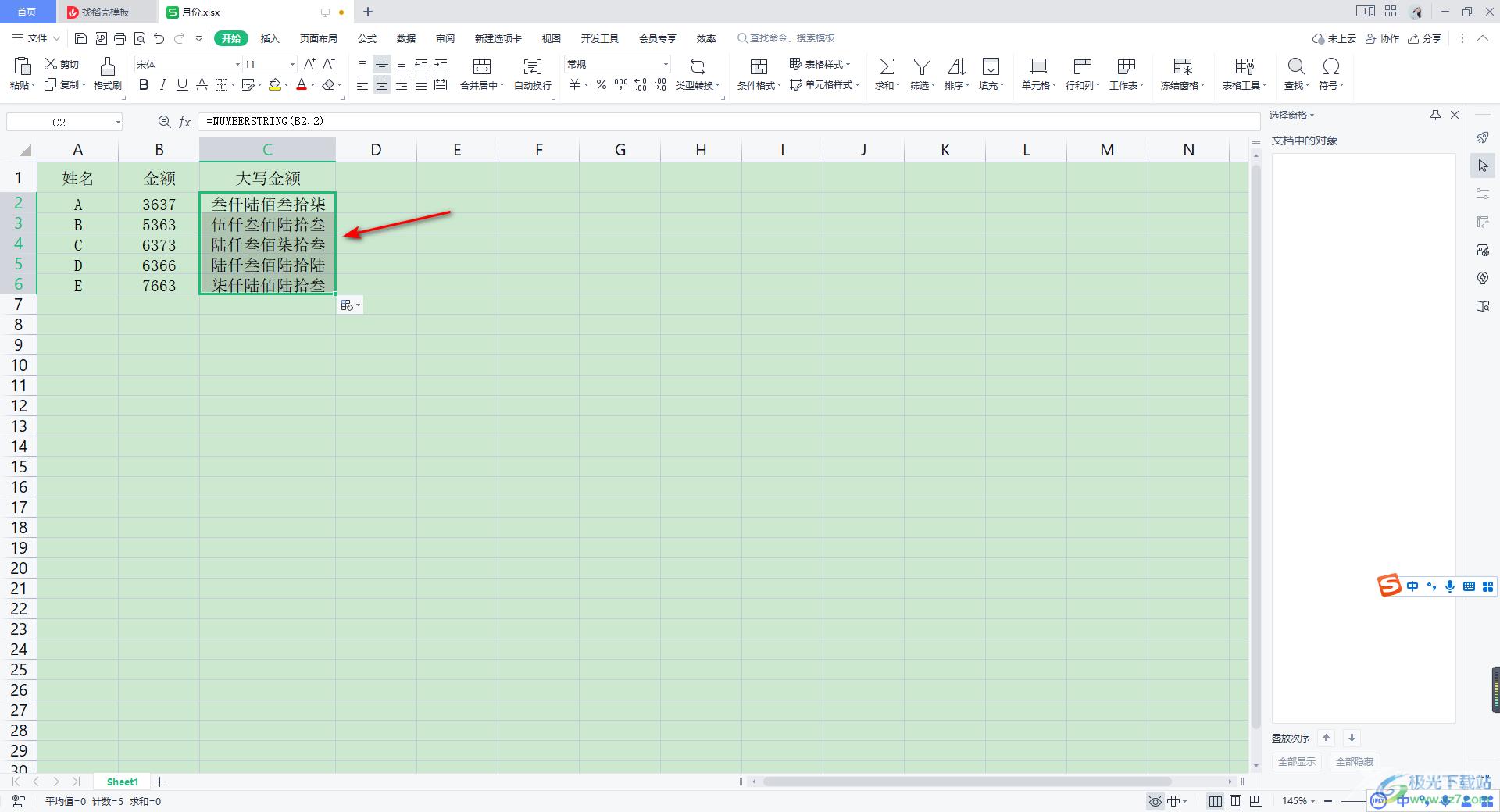Increase the decimal places

click(641, 84)
